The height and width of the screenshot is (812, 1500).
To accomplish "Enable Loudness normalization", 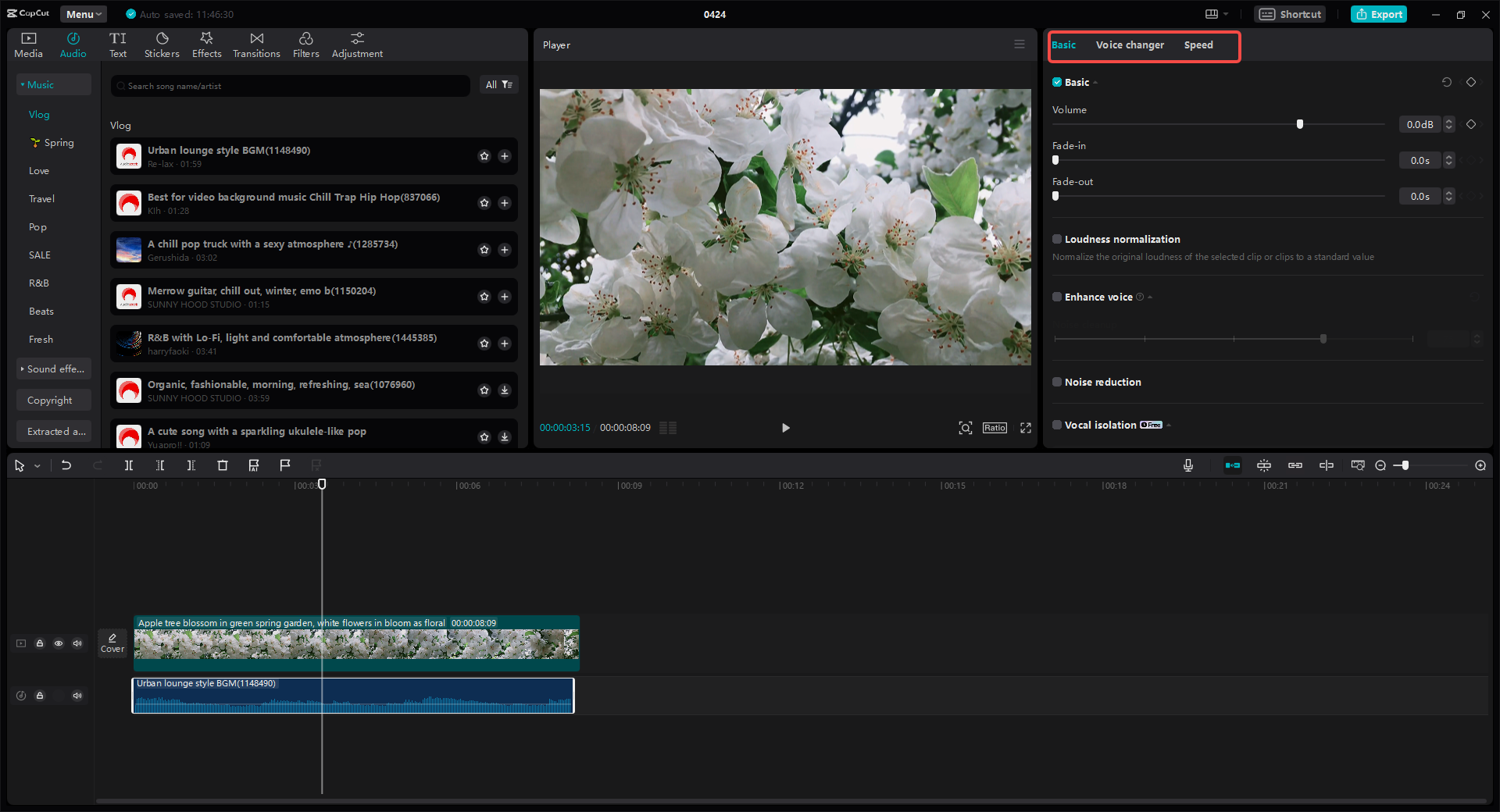I will (x=1057, y=240).
